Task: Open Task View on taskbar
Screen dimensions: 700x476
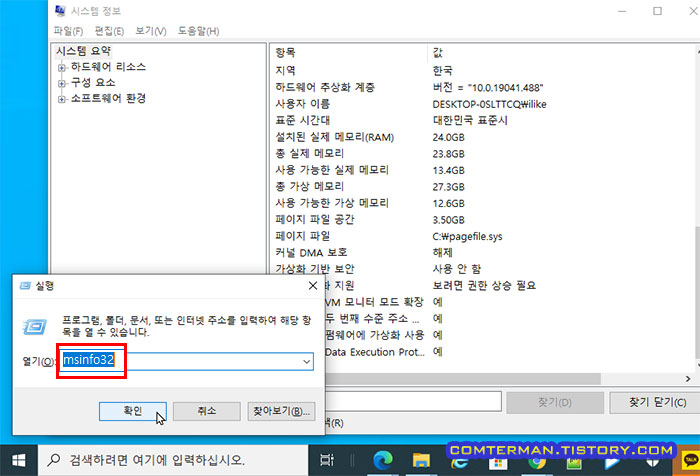Action: tap(327, 460)
